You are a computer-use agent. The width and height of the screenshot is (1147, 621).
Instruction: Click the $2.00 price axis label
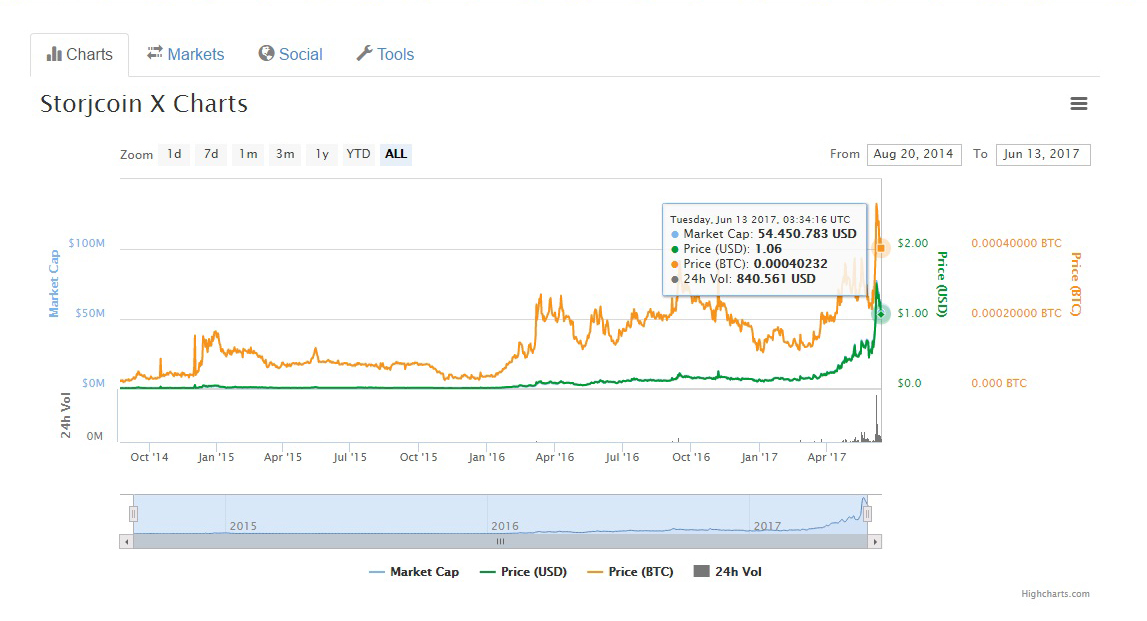(x=913, y=243)
